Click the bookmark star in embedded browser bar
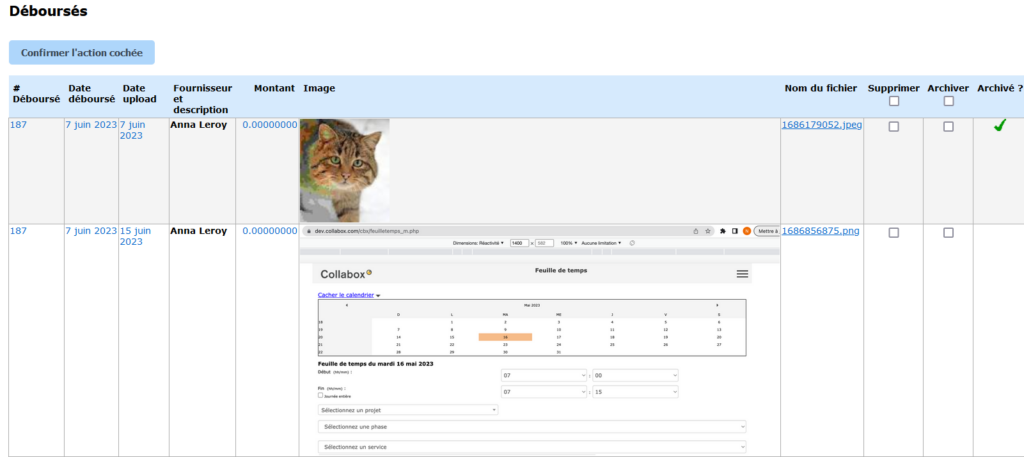The height and width of the screenshot is (457, 1024). coord(708,231)
